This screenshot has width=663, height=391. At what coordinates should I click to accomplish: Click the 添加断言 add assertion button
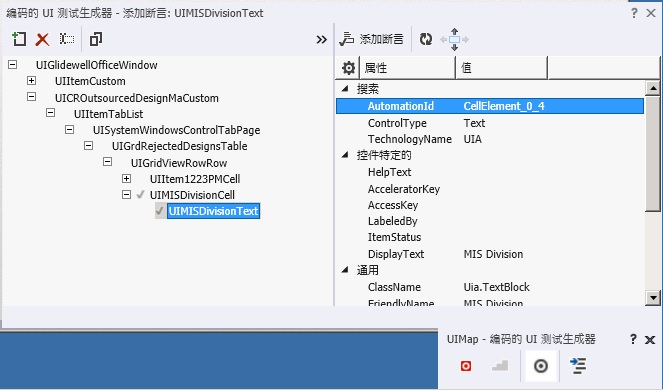coord(372,39)
